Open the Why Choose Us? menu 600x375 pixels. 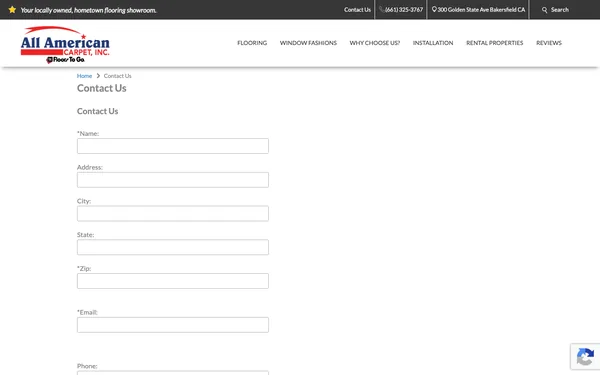click(375, 43)
